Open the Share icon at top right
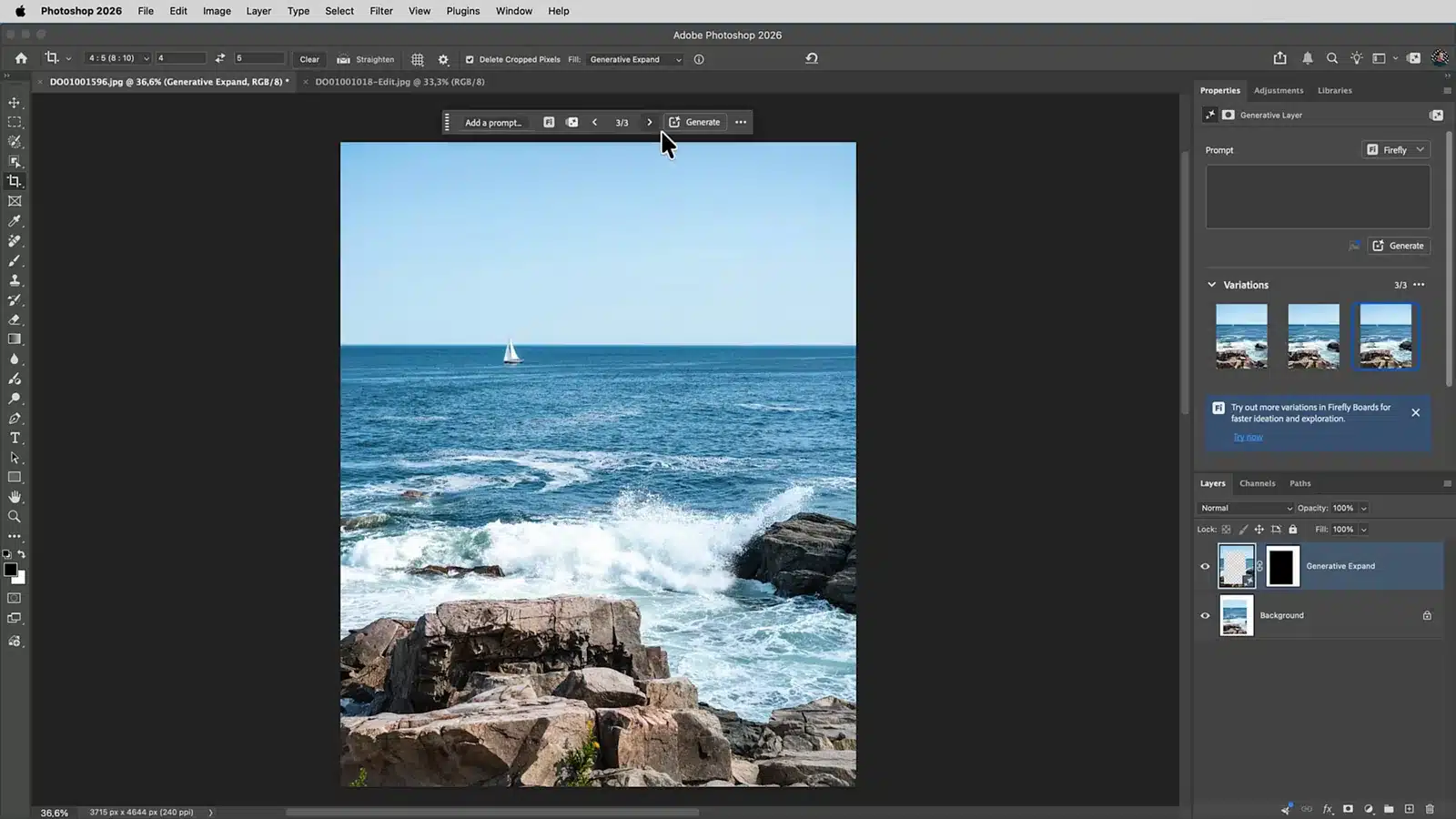 [x=1280, y=58]
